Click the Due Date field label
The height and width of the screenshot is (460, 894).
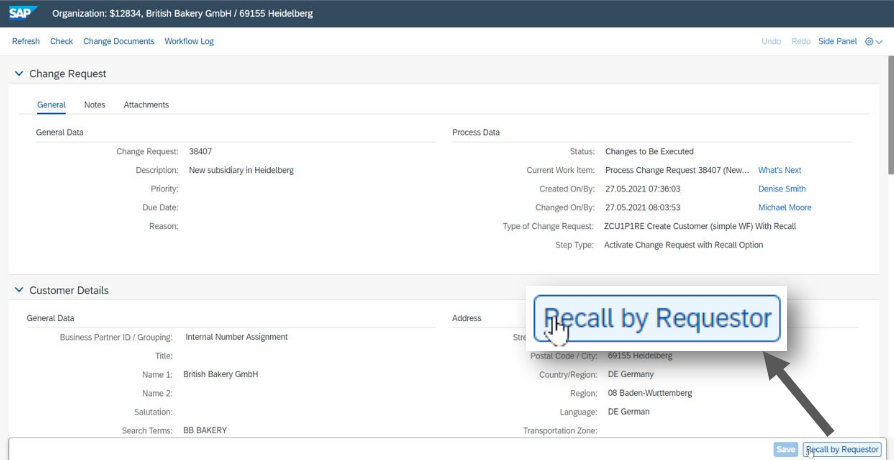160,207
